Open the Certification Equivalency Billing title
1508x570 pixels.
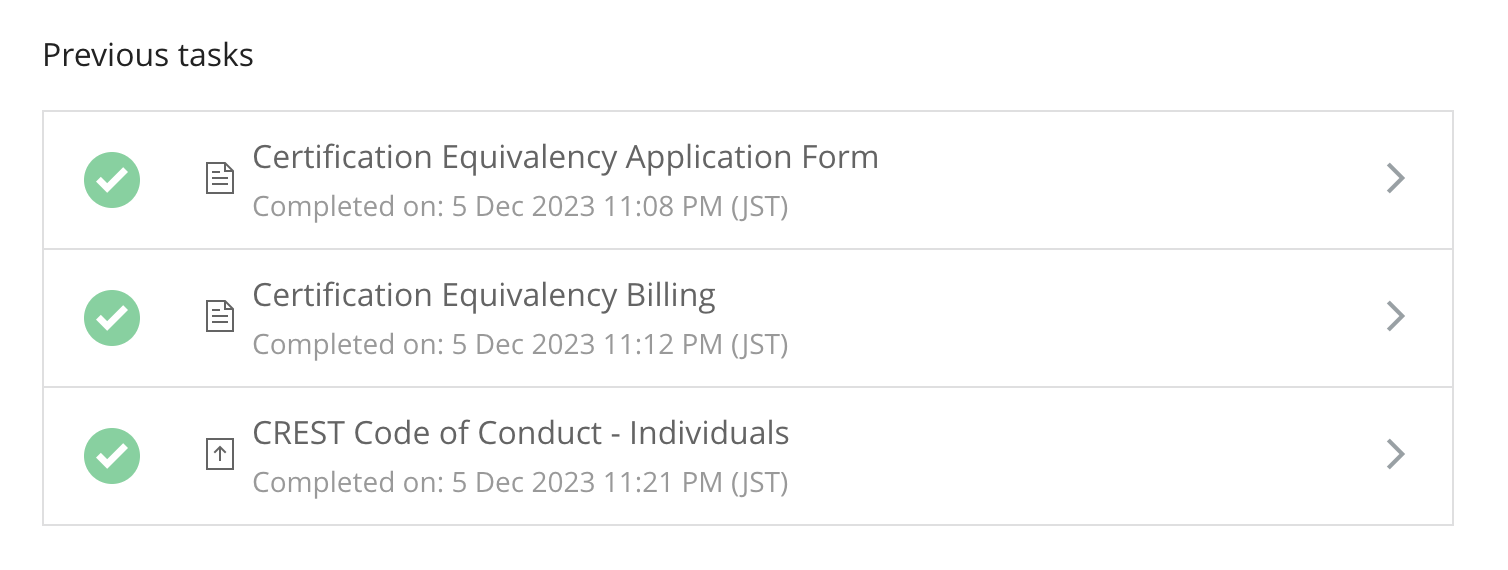pyautogui.click(x=484, y=296)
